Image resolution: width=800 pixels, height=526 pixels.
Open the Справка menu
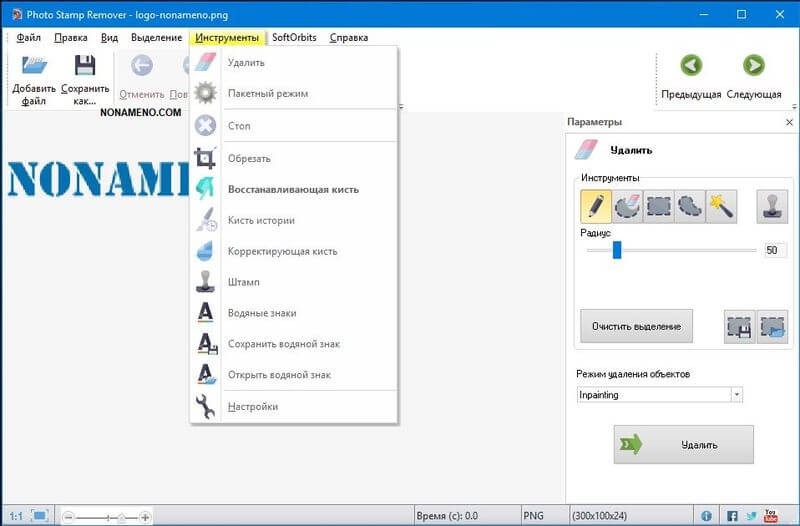(x=348, y=37)
